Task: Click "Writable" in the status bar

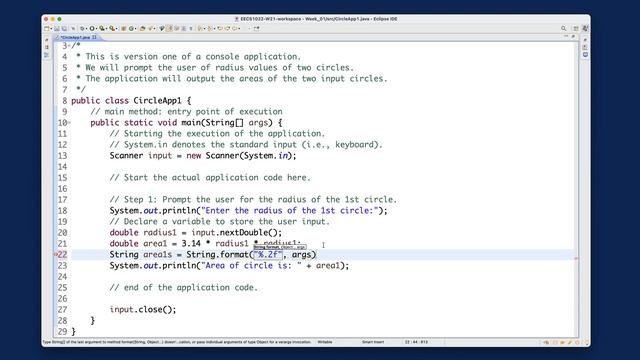Action: (x=325, y=342)
